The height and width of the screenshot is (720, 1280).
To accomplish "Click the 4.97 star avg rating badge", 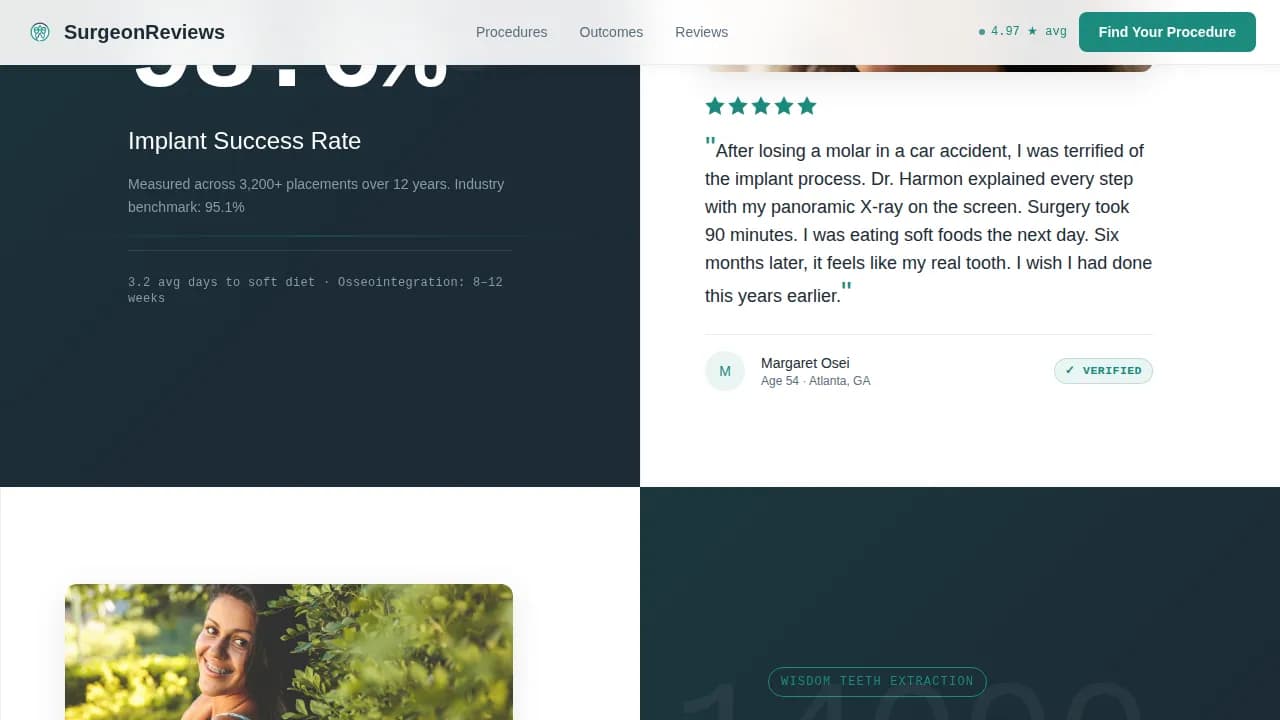I will point(1022,32).
